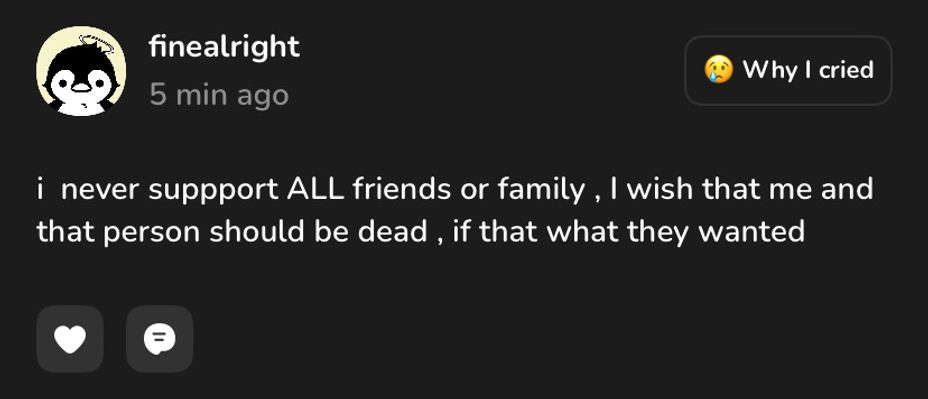Click the word 'finealright' in header
This screenshot has height=399, width=928.
(224, 47)
